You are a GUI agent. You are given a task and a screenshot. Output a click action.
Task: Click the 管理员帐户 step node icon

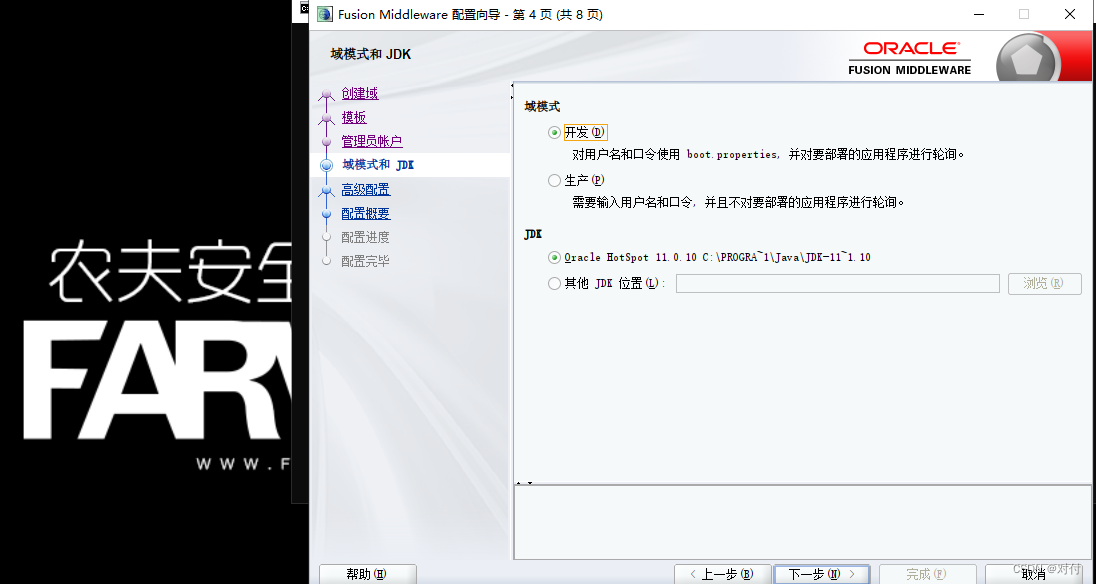click(326, 142)
